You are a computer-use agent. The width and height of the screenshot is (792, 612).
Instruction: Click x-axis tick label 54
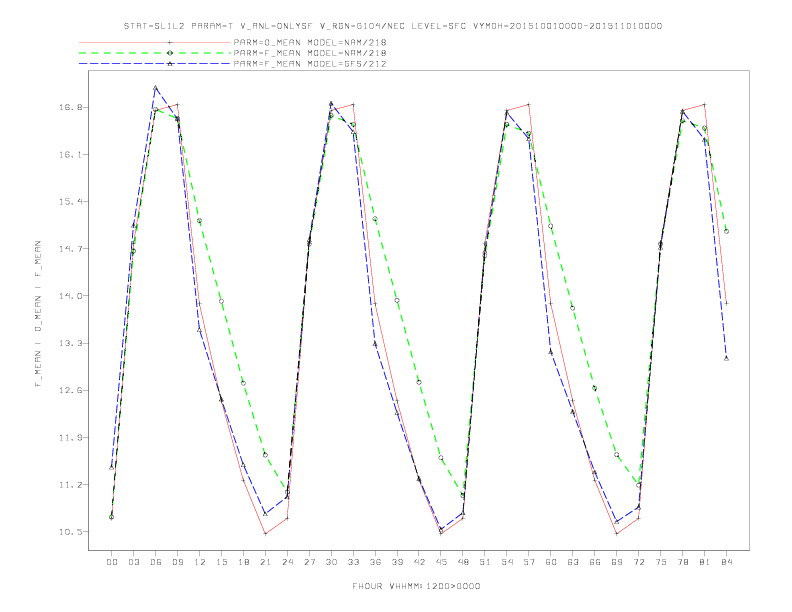pos(507,562)
